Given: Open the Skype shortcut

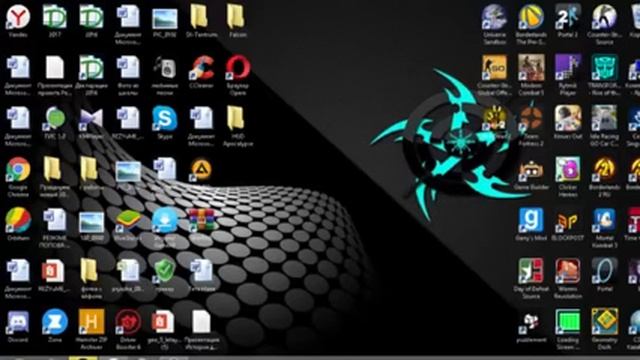Looking at the screenshot, I should (x=165, y=119).
